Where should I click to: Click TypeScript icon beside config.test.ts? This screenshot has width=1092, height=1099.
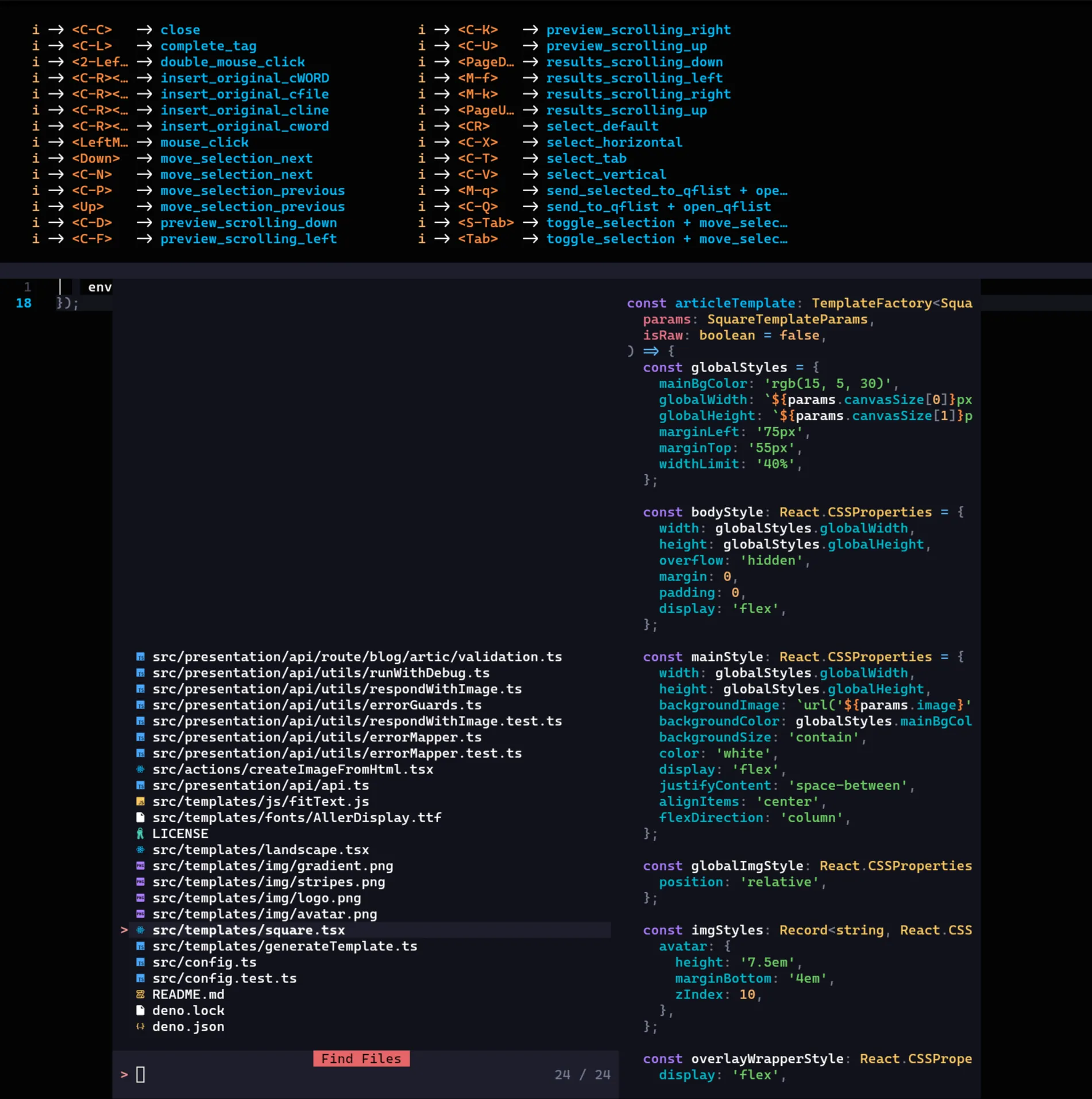(140, 978)
